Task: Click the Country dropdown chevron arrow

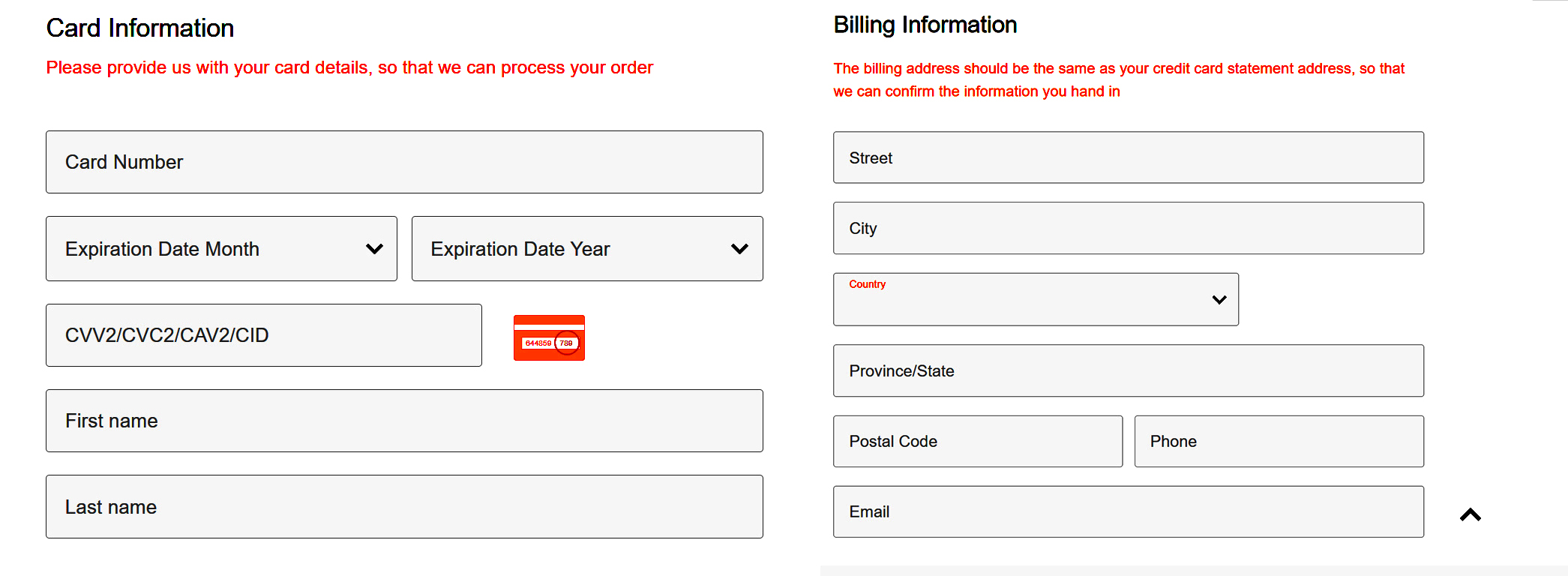Action: click(x=1219, y=300)
